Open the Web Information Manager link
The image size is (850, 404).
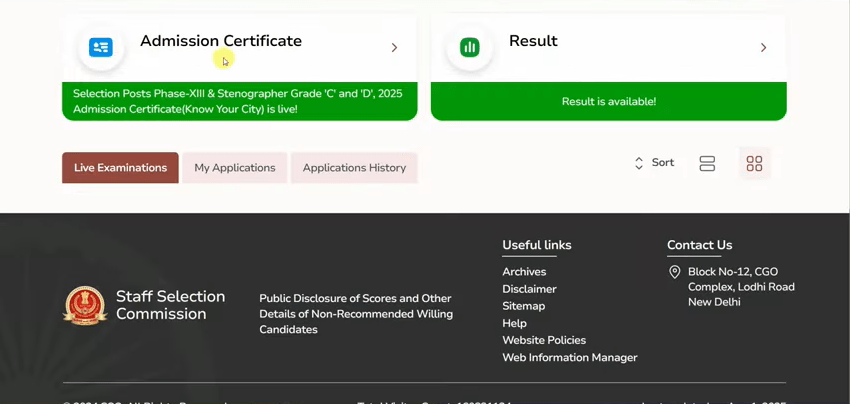(x=569, y=357)
